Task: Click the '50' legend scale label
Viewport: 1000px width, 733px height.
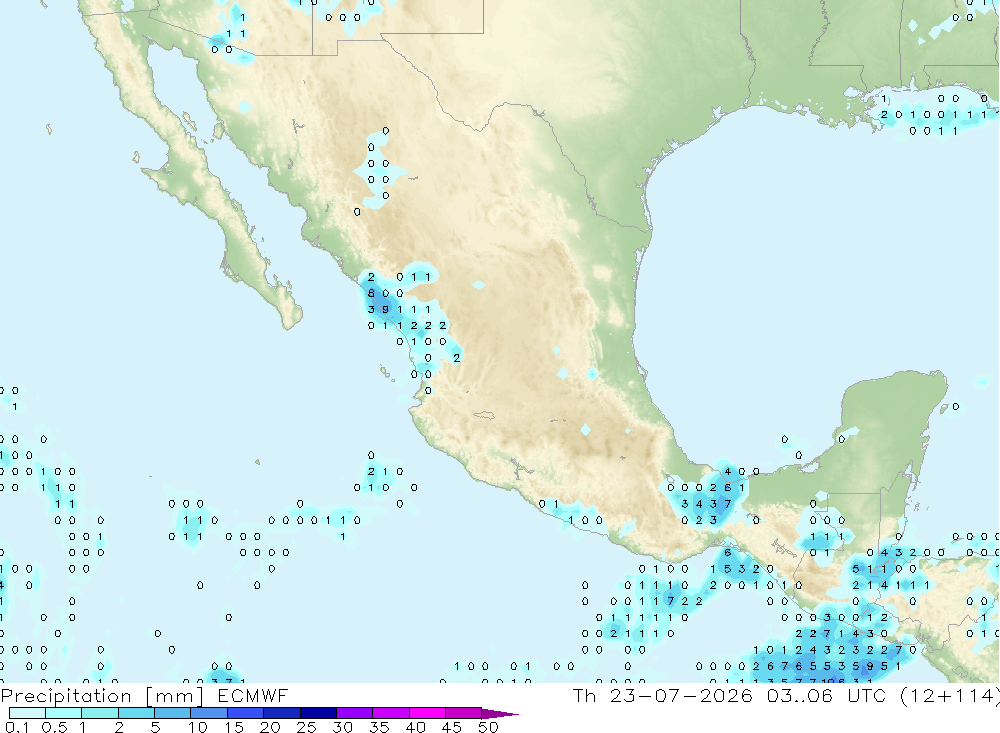Action: [x=488, y=727]
